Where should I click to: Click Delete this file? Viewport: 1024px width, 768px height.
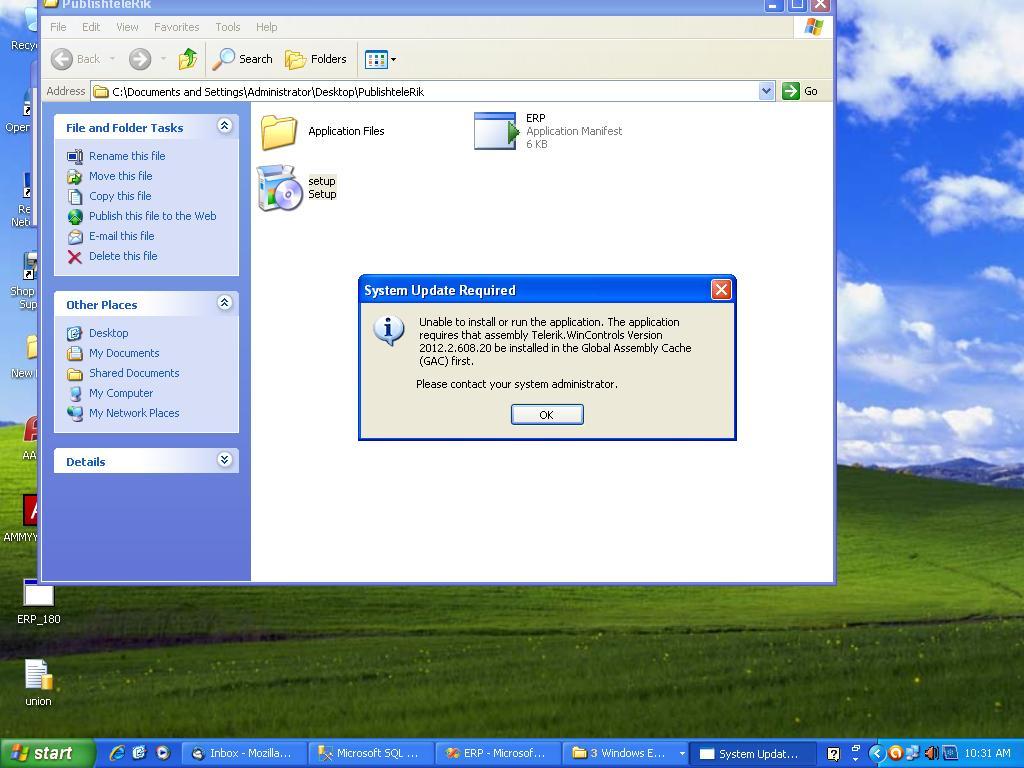pos(123,256)
